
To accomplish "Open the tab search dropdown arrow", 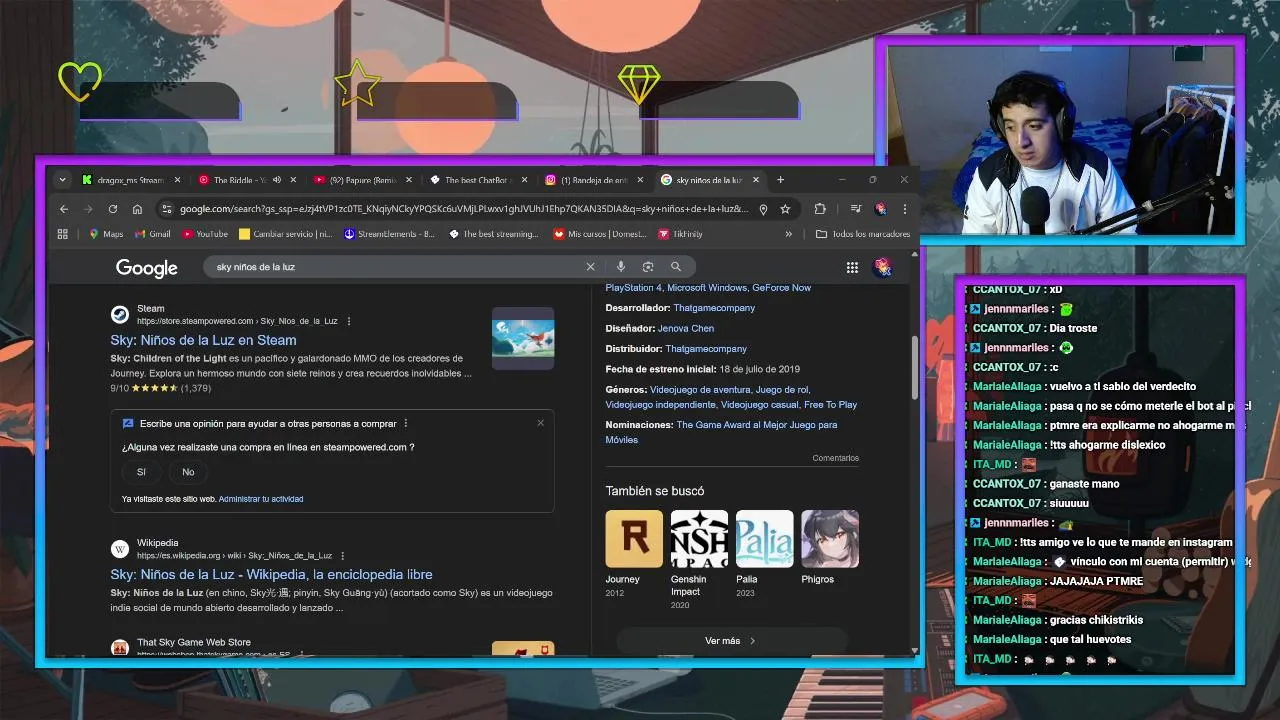I will pos(62,180).
